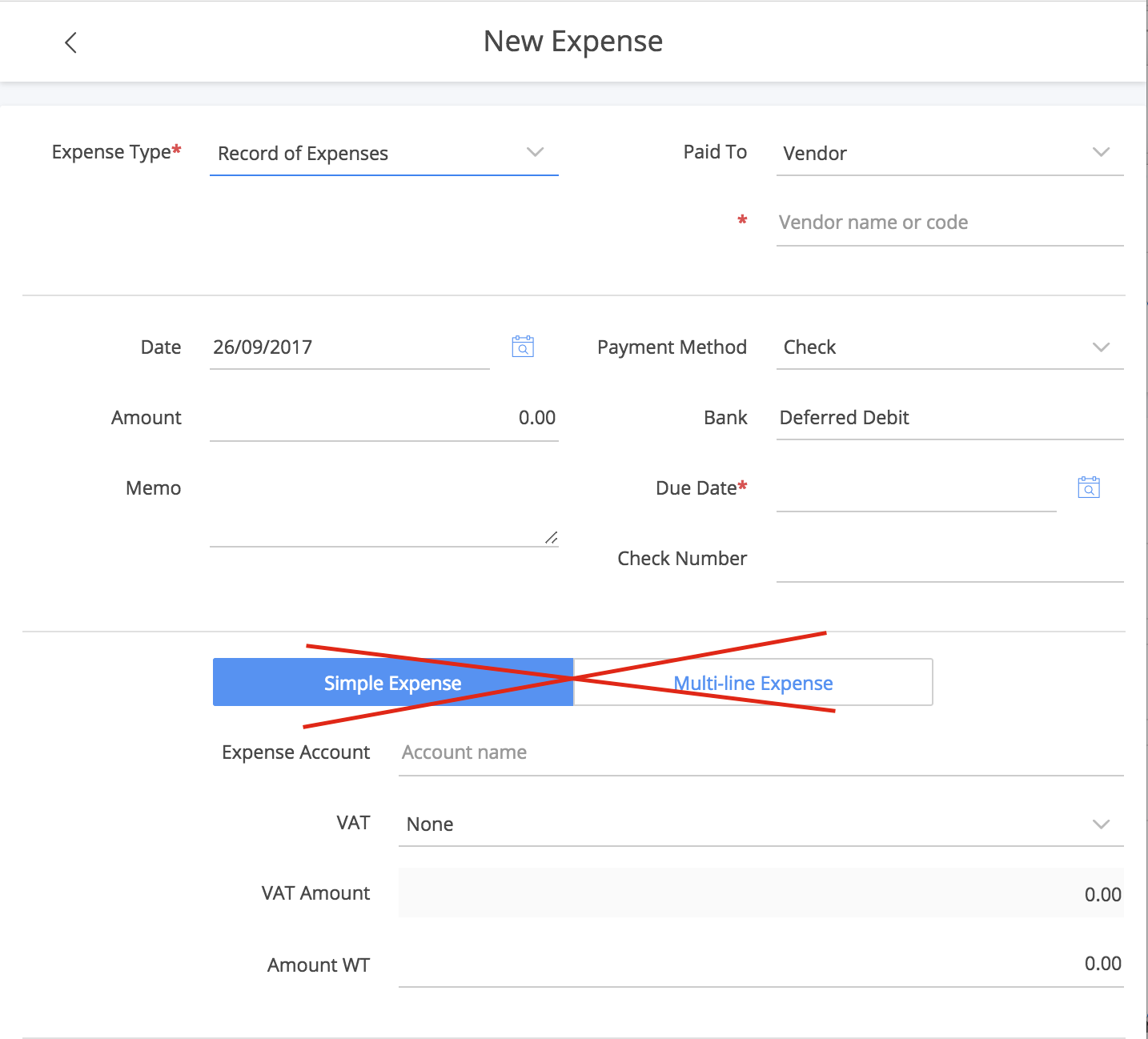The height and width of the screenshot is (1039, 1148).
Task: Click the Expense Account name field
Action: coord(761,752)
